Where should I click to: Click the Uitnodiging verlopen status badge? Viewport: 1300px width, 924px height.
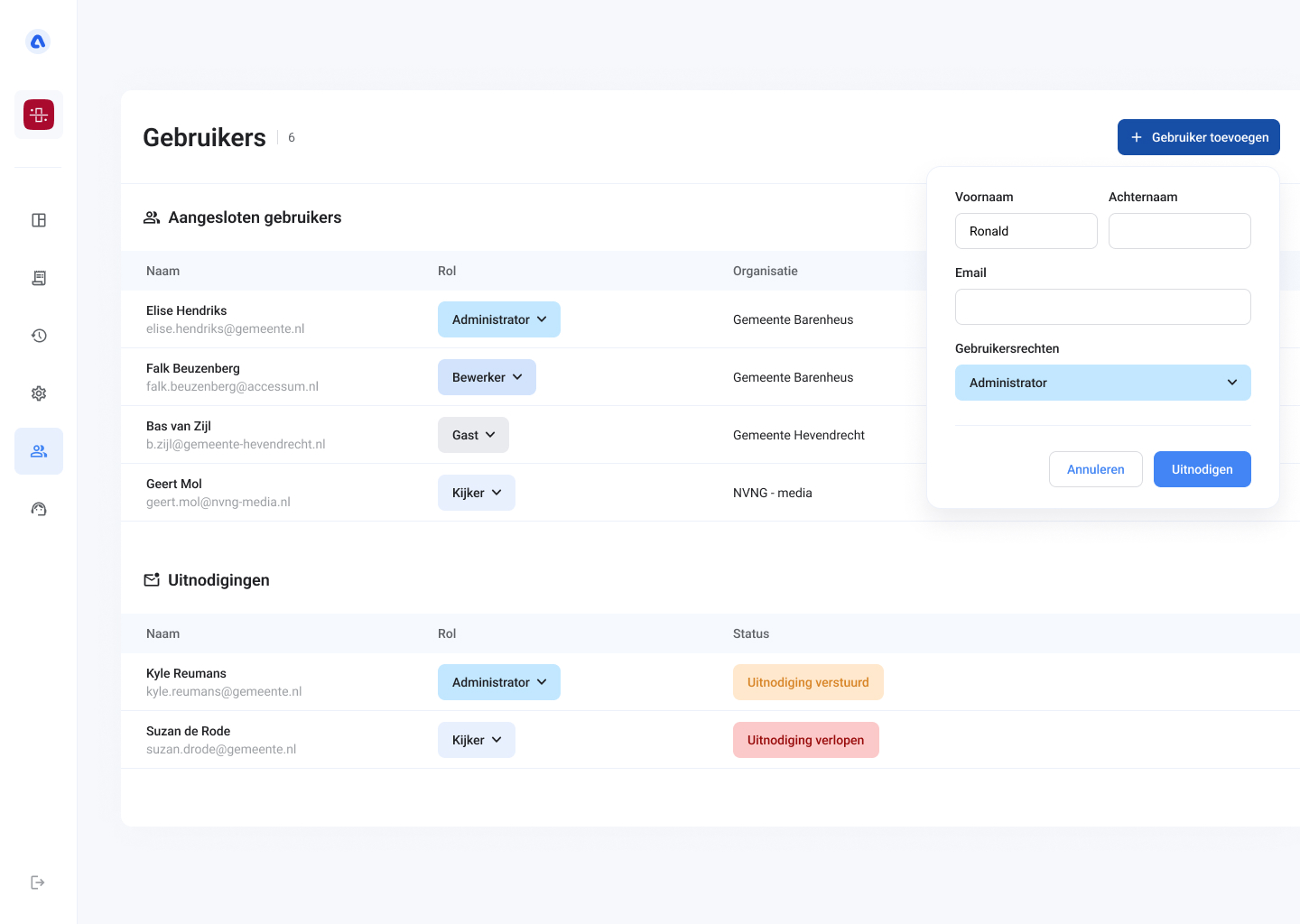click(806, 740)
